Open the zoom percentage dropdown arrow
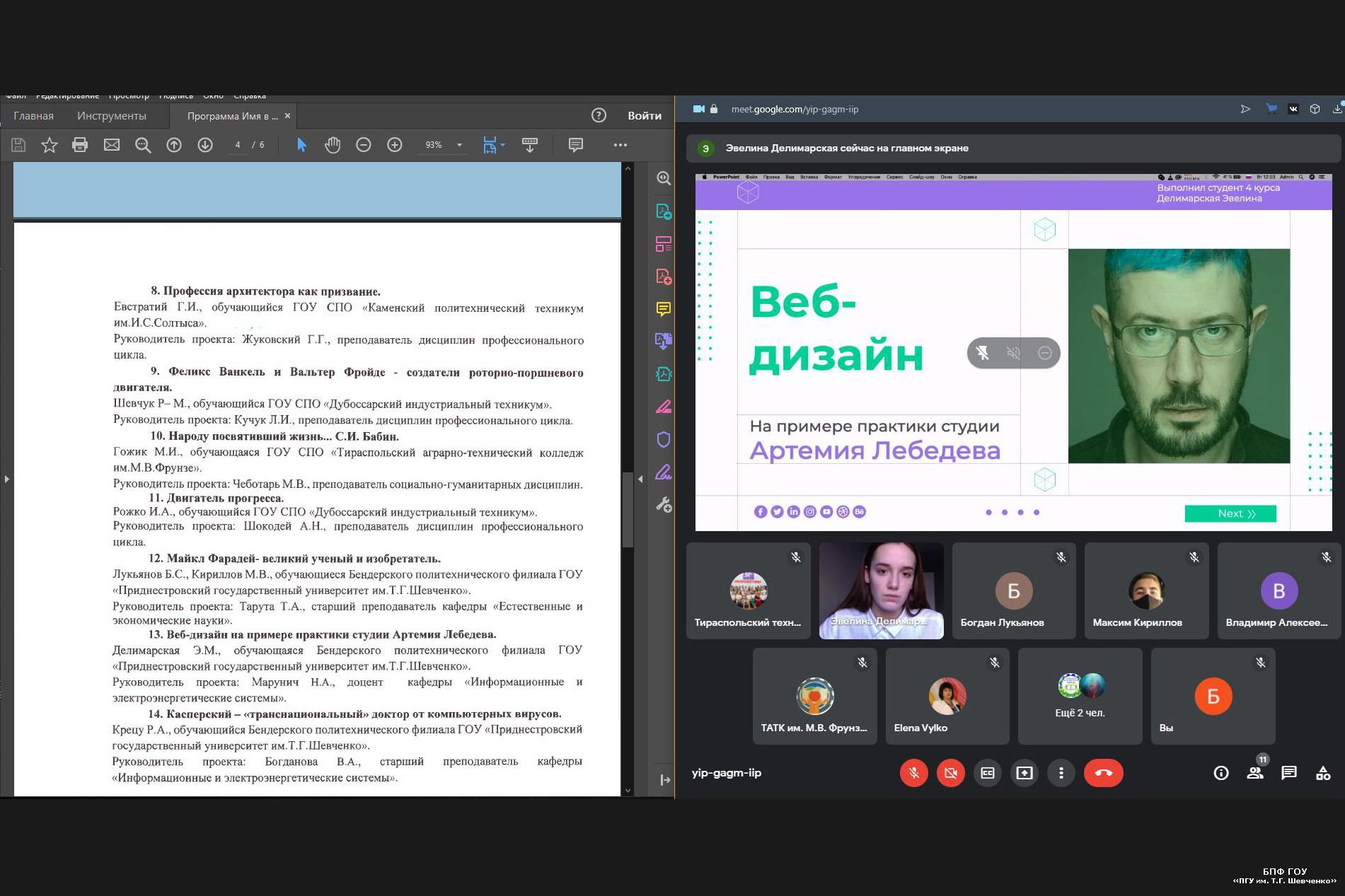Screen dimensions: 1345x896 tap(459, 145)
